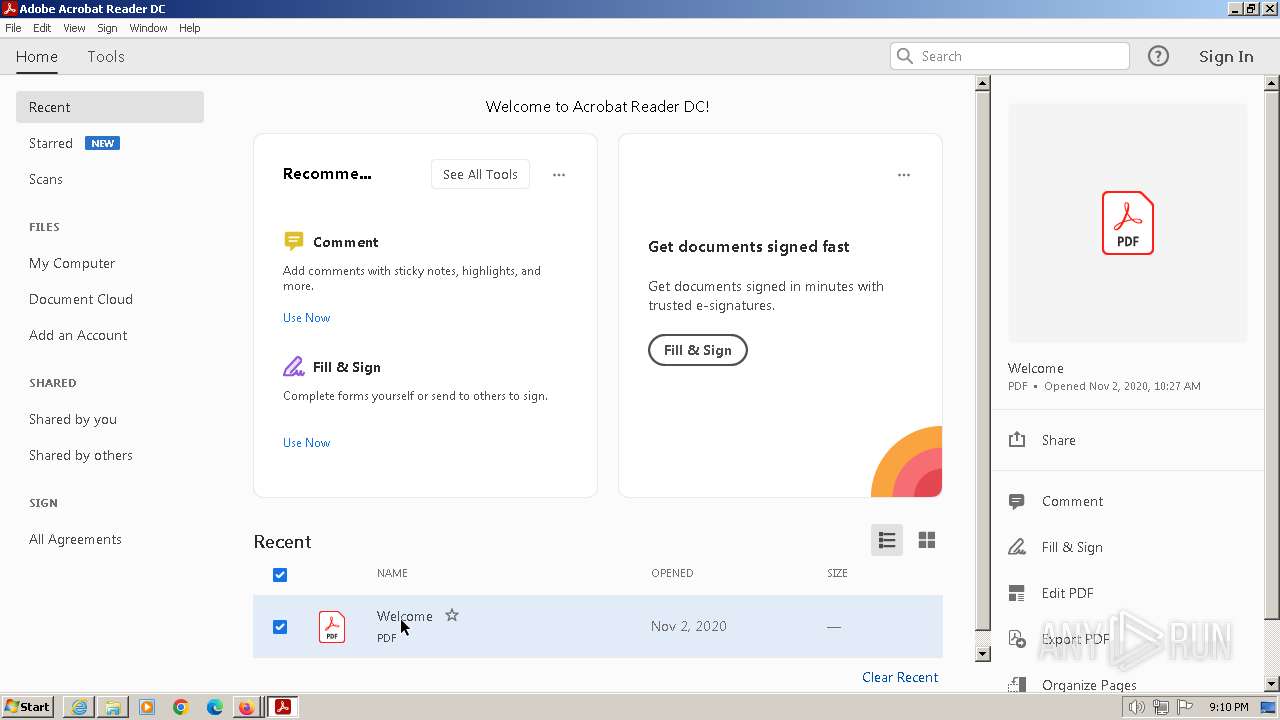Click the Fill & Sign pen icon in Recommended tools
Image resolution: width=1280 pixels, height=720 pixels.
(x=293, y=367)
